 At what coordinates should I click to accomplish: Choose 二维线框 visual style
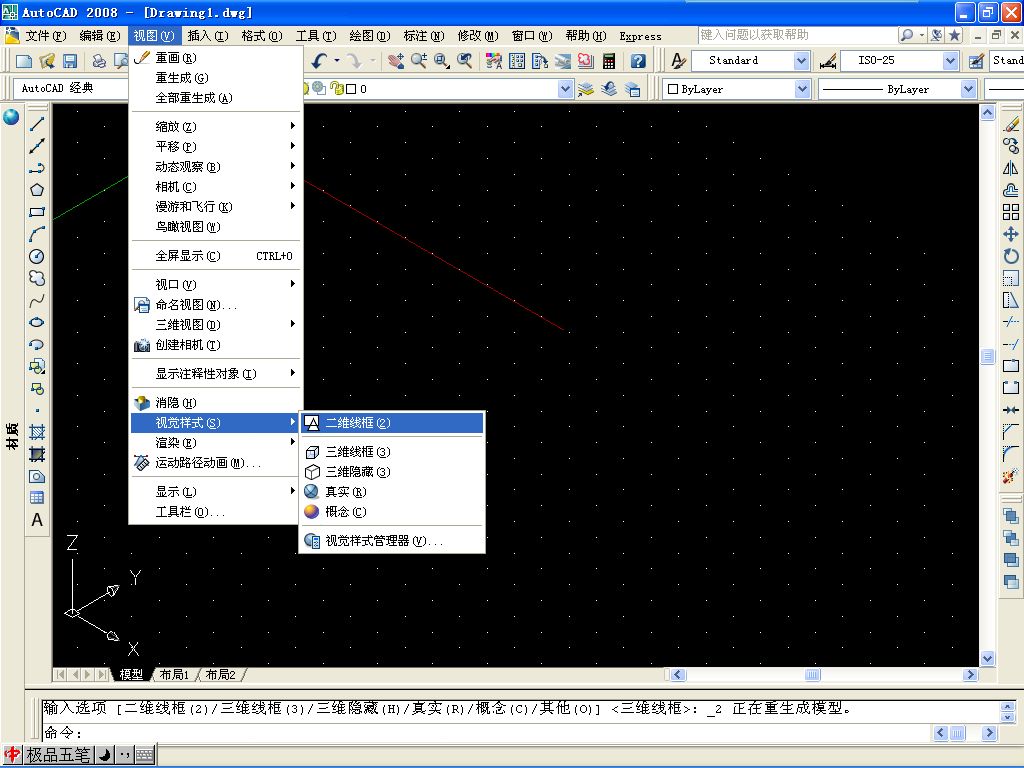pos(392,423)
